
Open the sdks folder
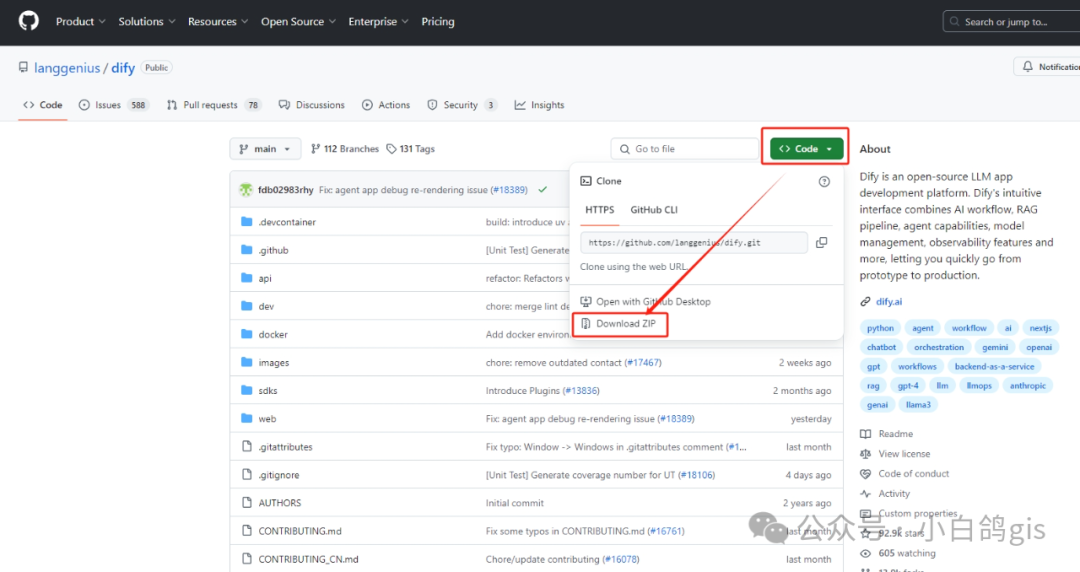[x=268, y=391]
